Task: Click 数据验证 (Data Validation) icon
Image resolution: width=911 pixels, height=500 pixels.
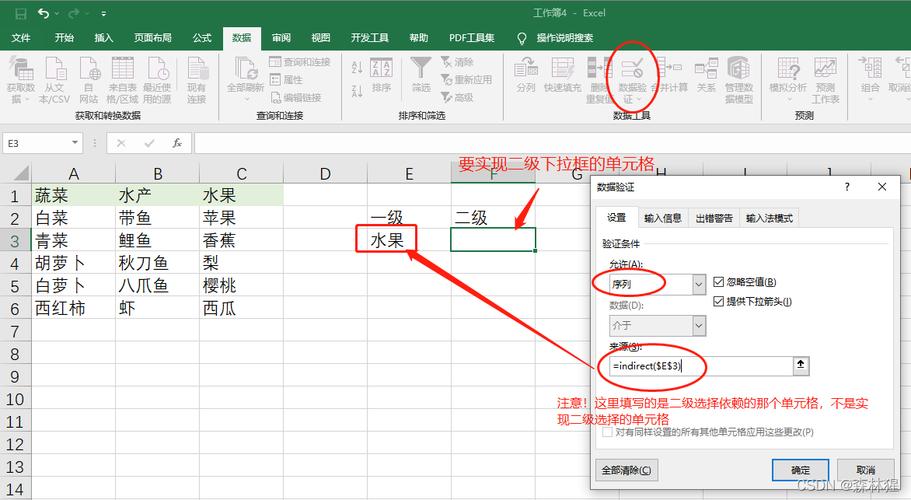Action: [x=632, y=80]
